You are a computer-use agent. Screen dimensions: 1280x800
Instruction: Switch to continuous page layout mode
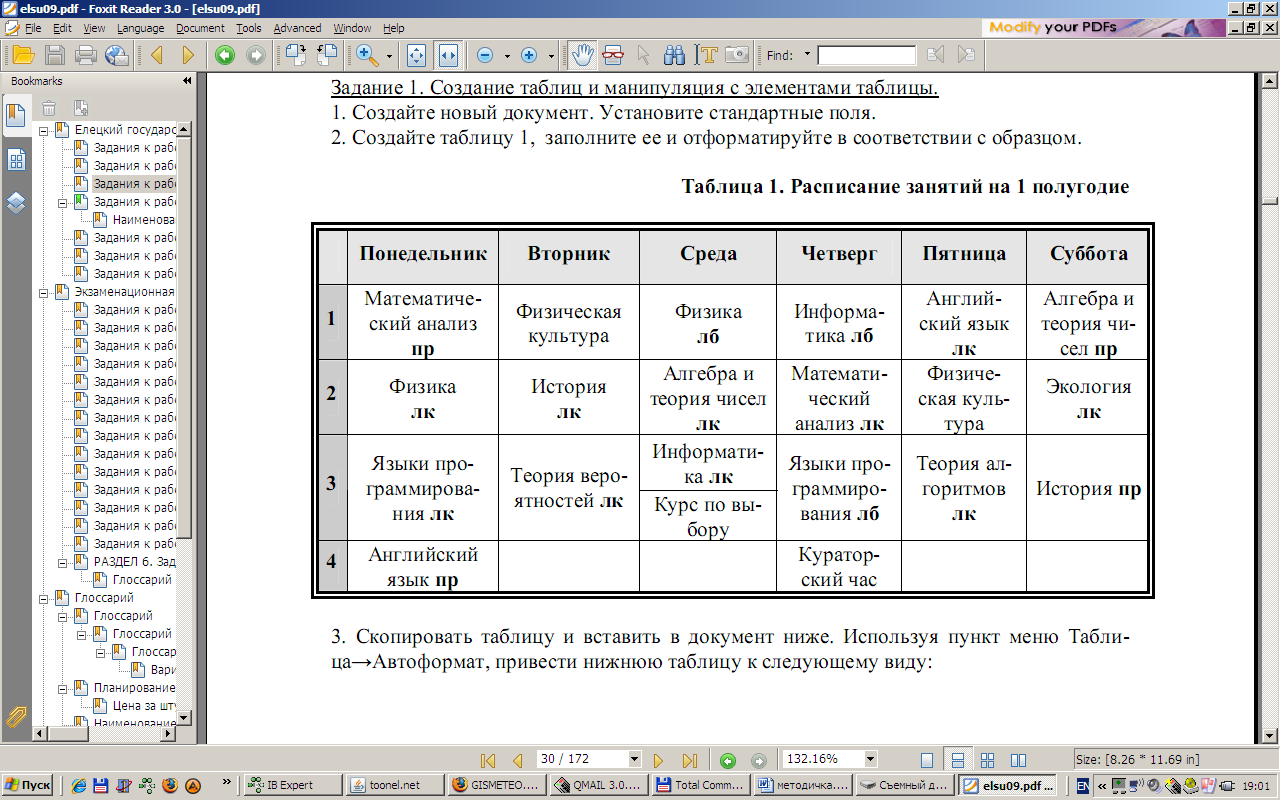coord(957,760)
